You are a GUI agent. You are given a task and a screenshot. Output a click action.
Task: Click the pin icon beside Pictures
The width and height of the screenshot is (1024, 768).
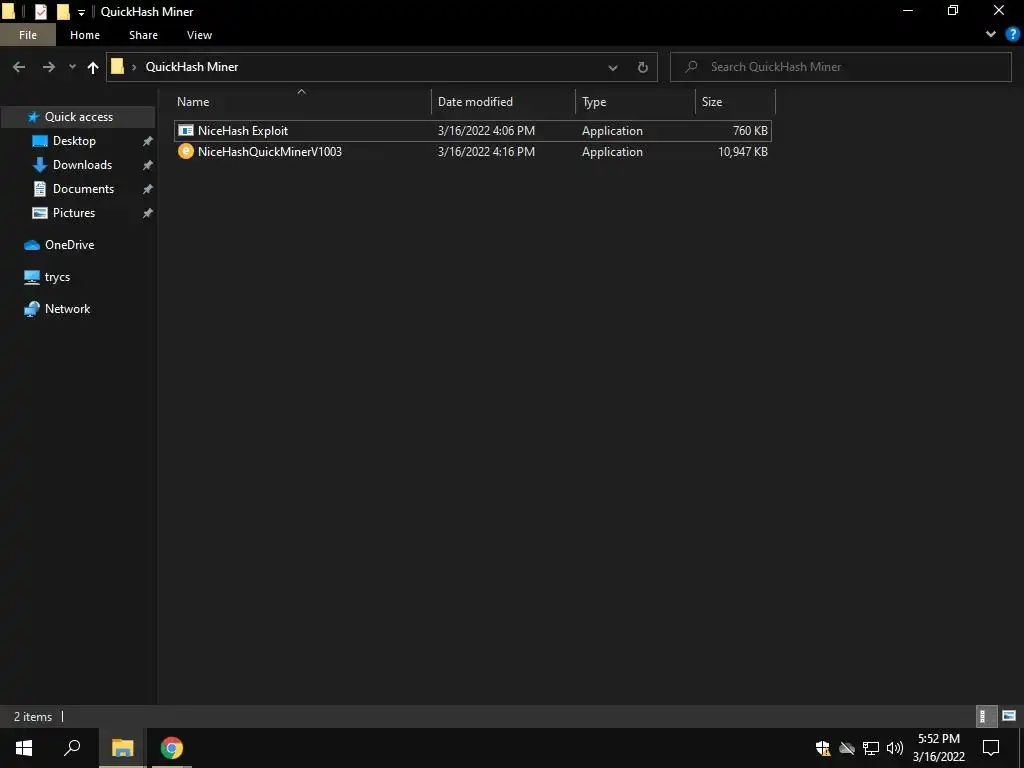[148, 213]
